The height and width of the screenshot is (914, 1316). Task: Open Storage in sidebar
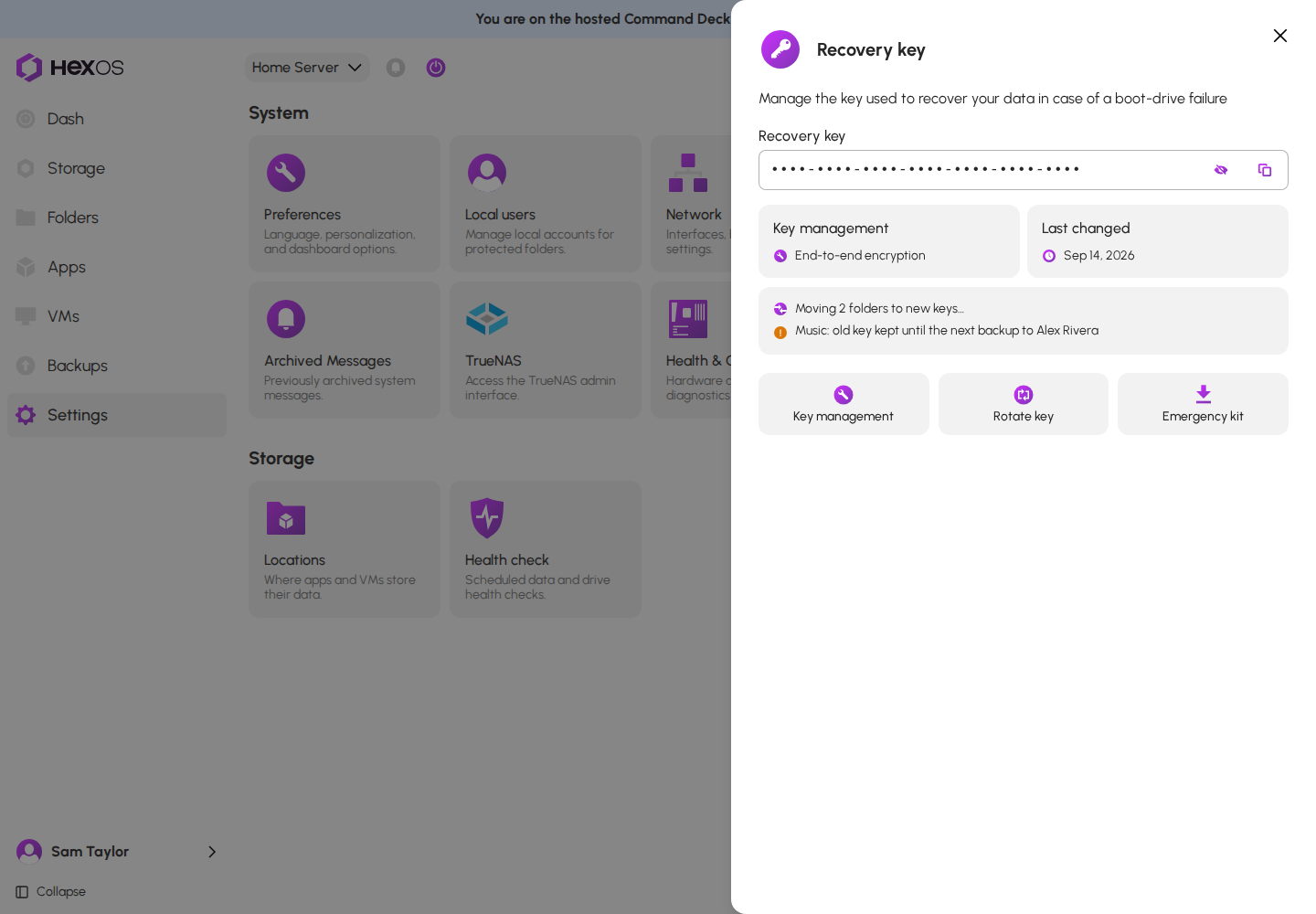coord(117,168)
